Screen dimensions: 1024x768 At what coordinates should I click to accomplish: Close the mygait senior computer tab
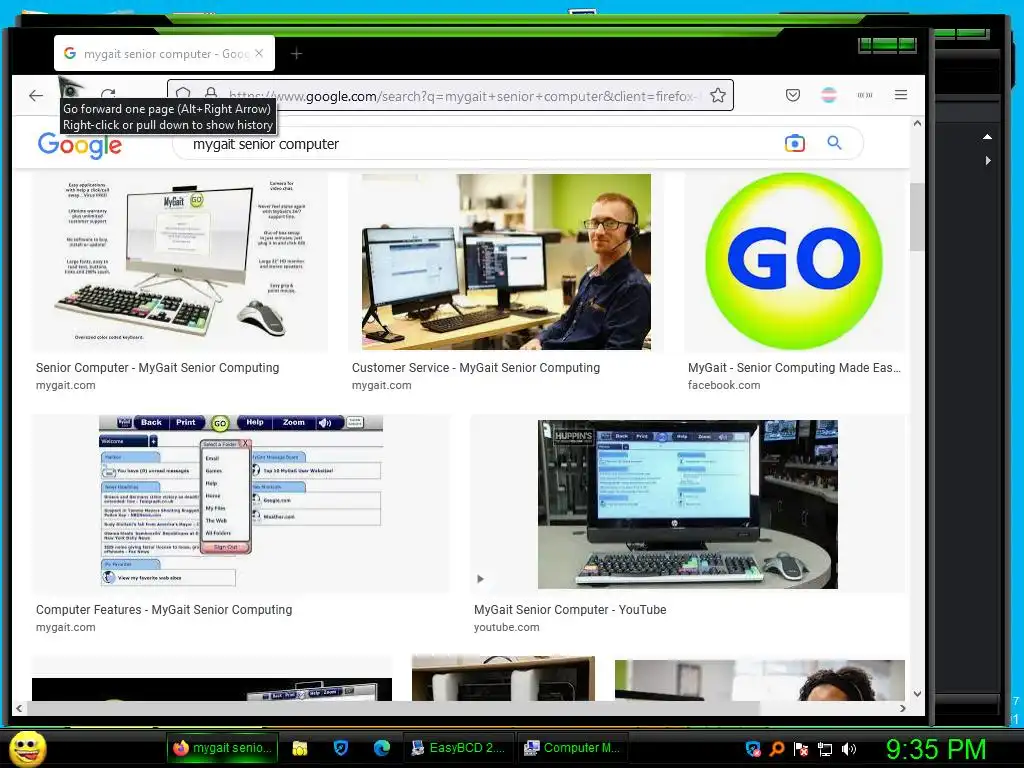pos(259,54)
